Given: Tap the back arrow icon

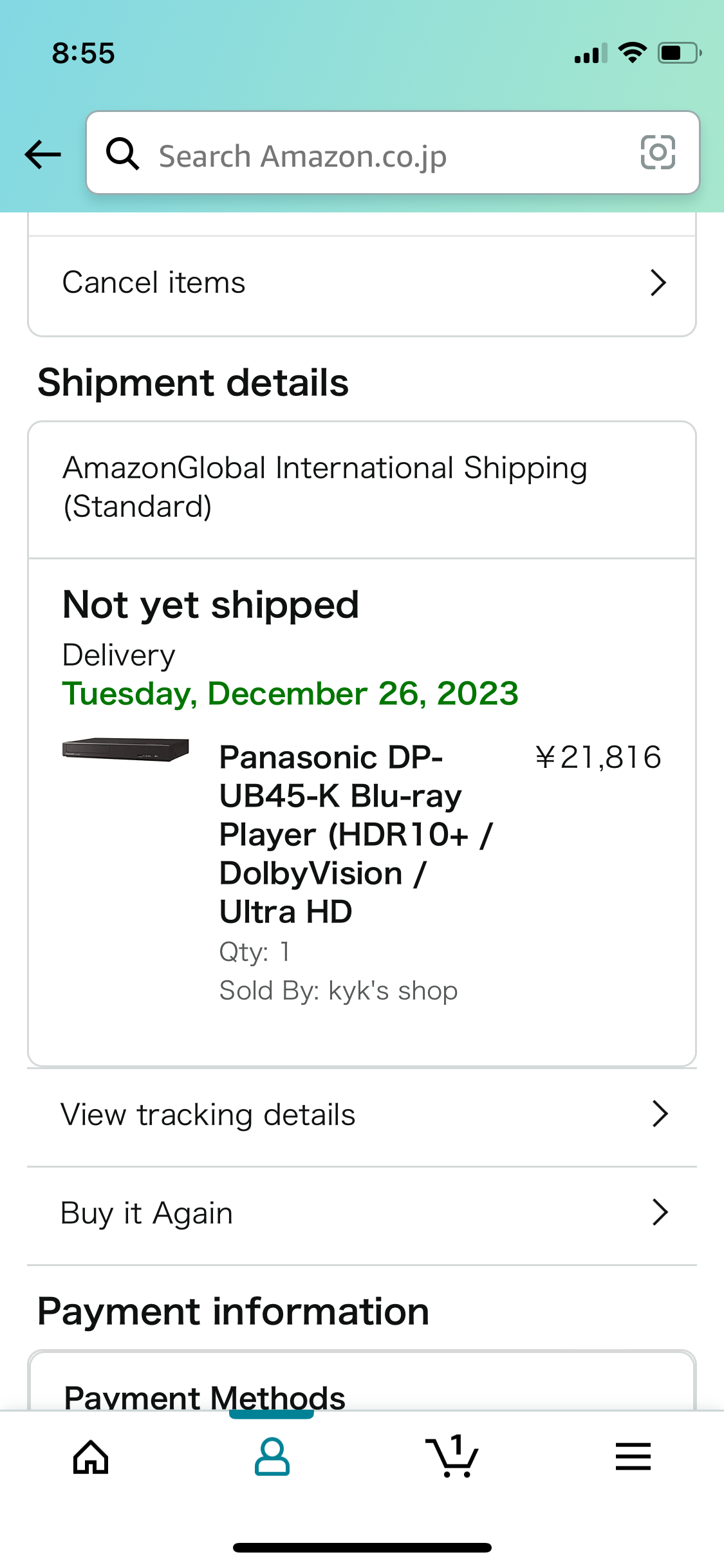Looking at the screenshot, I should pyautogui.click(x=43, y=154).
